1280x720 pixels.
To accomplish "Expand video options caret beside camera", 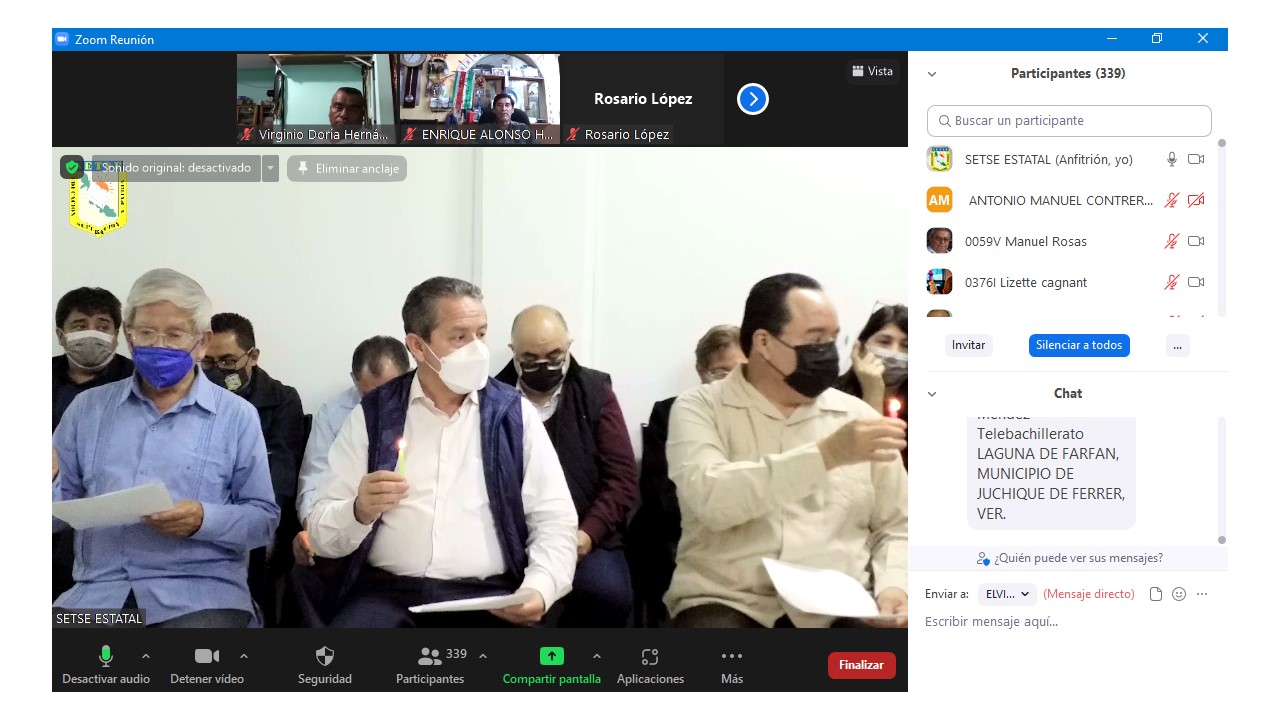I will pyautogui.click(x=244, y=656).
